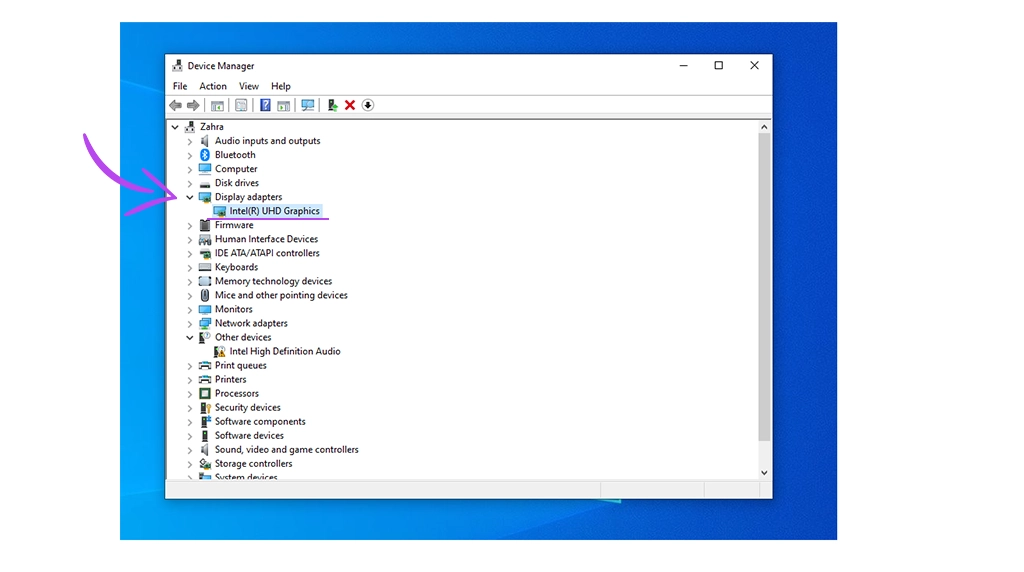This screenshot has height=572, width=1024.
Task: Select Intel(R) UHD Graphics
Action: pyautogui.click(x=274, y=211)
